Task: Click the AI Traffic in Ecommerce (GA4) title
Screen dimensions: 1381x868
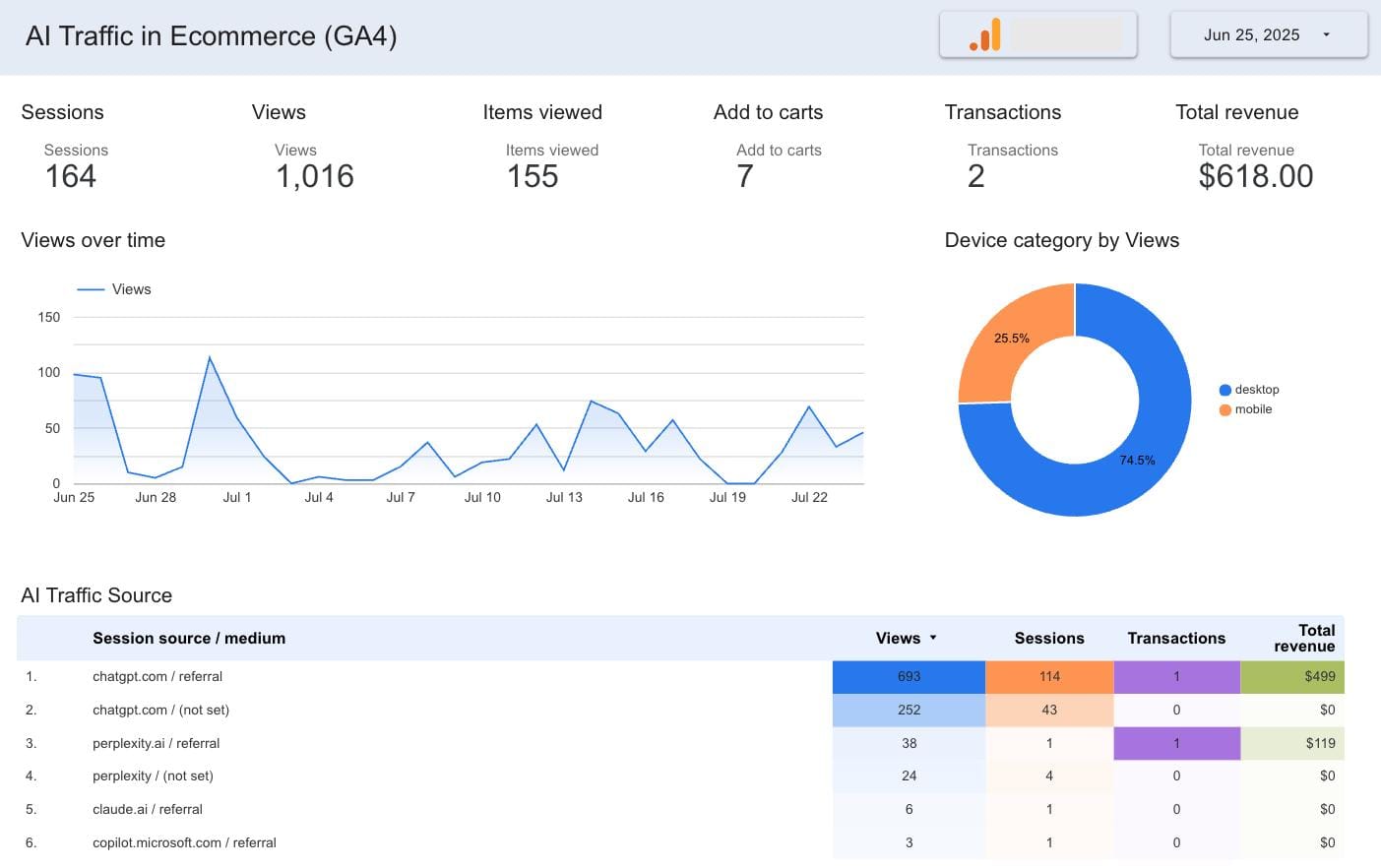Action: pyautogui.click(x=212, y=36)
